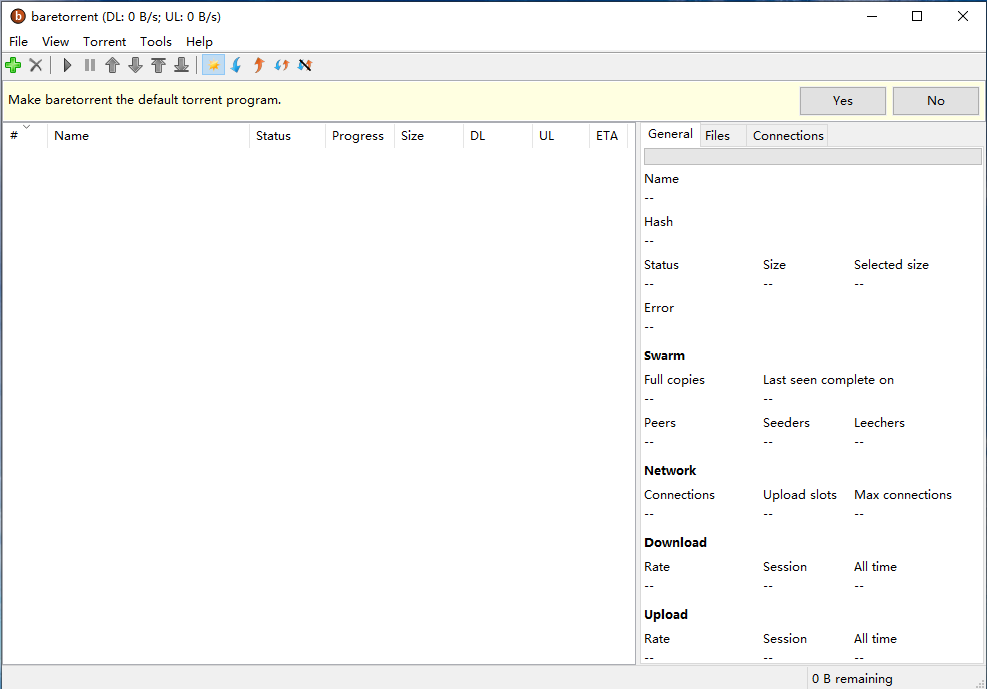987x689 pixels.
Task: Open the Tools menu
Action: pos(155,42)
